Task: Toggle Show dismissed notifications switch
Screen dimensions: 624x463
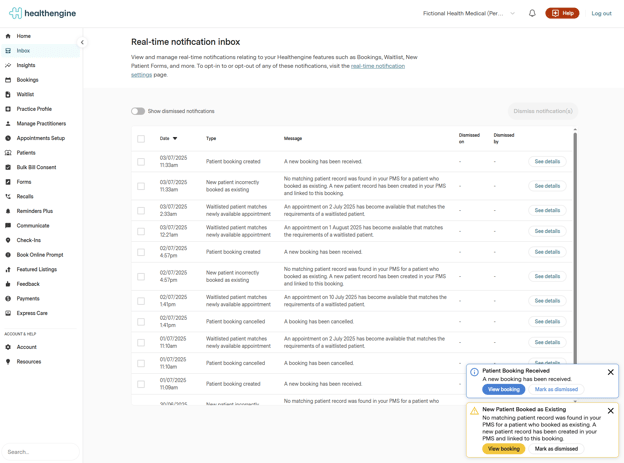Action: coord(138,111)
